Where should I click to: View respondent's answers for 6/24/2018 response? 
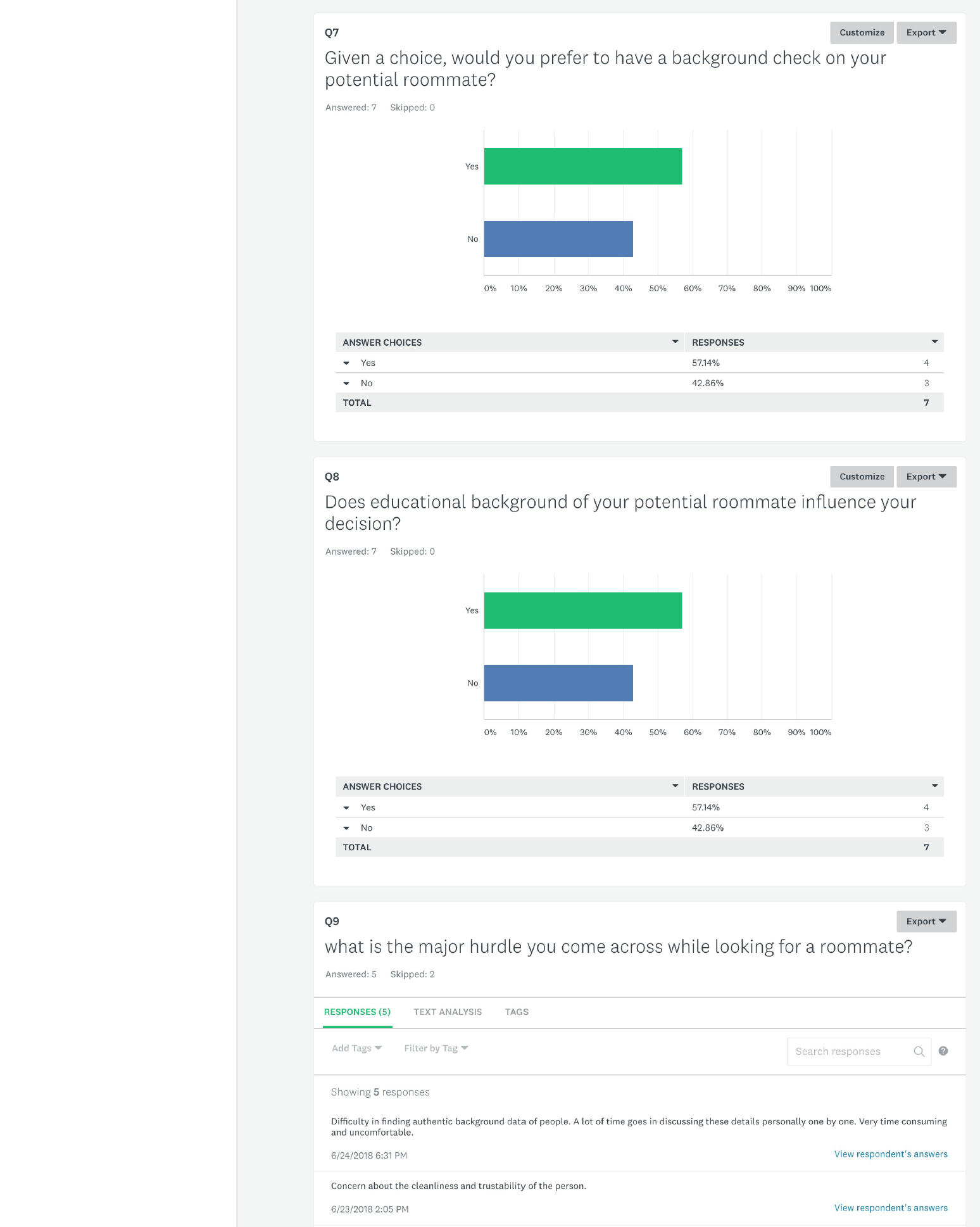click(x=891, y=1154)
